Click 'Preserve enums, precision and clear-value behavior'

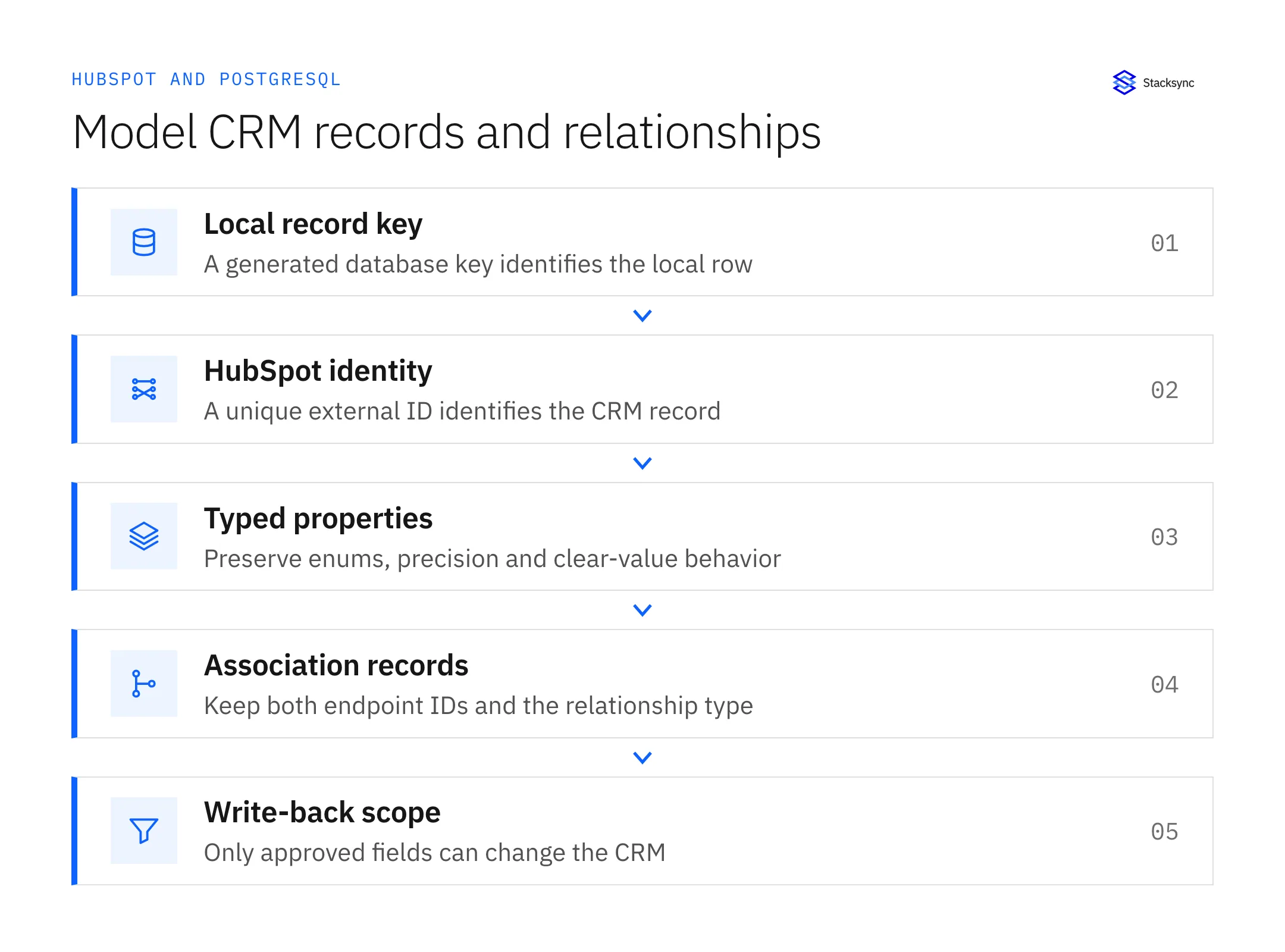492,559
